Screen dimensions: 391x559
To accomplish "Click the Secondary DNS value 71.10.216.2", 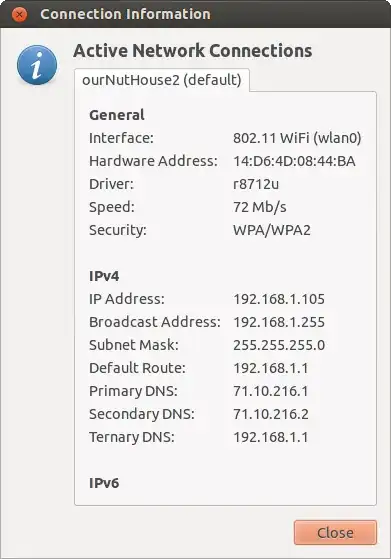I will (x=271, y=414).
